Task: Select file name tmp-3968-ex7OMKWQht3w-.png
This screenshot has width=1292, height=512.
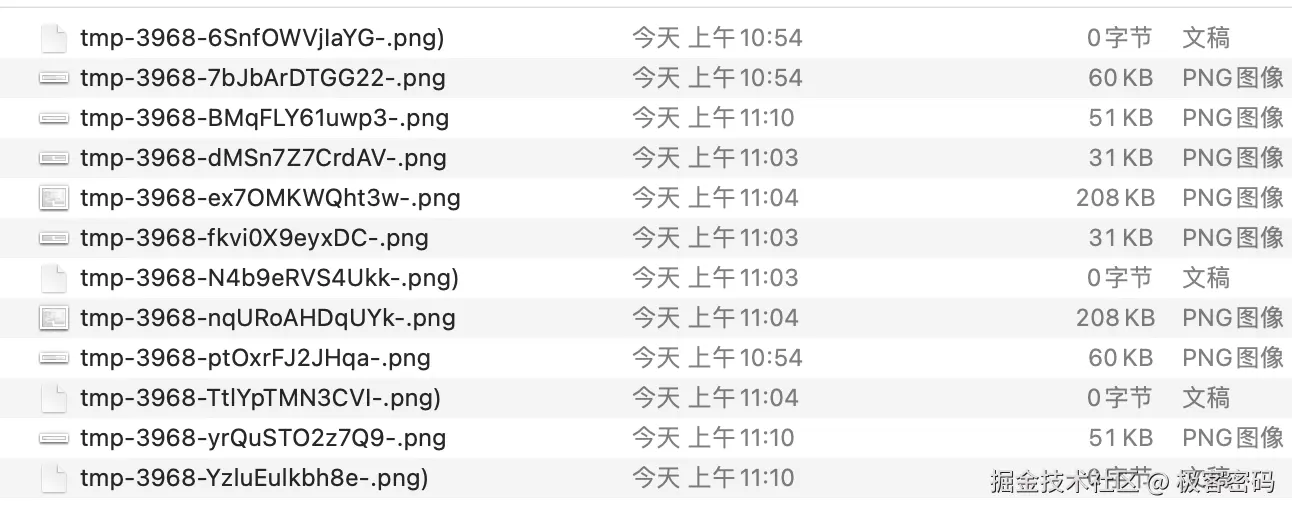Action: [270, 198]
